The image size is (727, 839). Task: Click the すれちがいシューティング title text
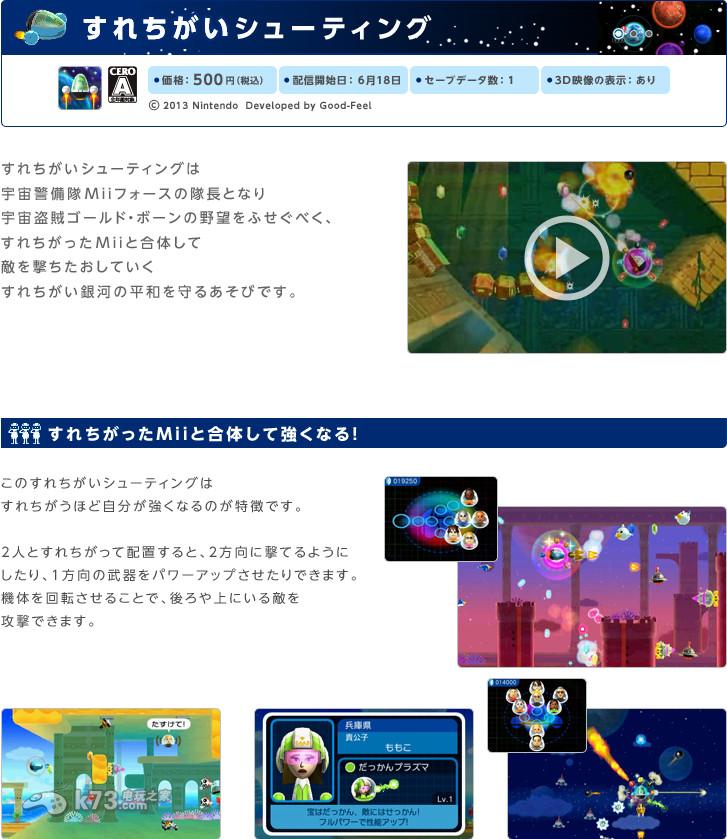click(x=257, y=28)
